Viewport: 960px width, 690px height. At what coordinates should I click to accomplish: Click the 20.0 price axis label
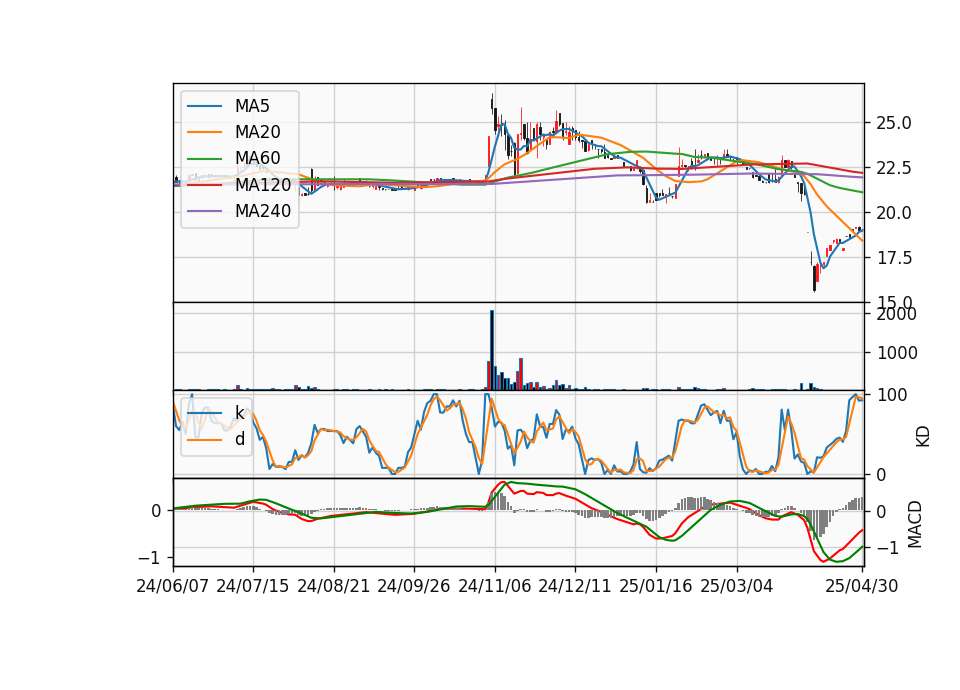click(894, 213)
